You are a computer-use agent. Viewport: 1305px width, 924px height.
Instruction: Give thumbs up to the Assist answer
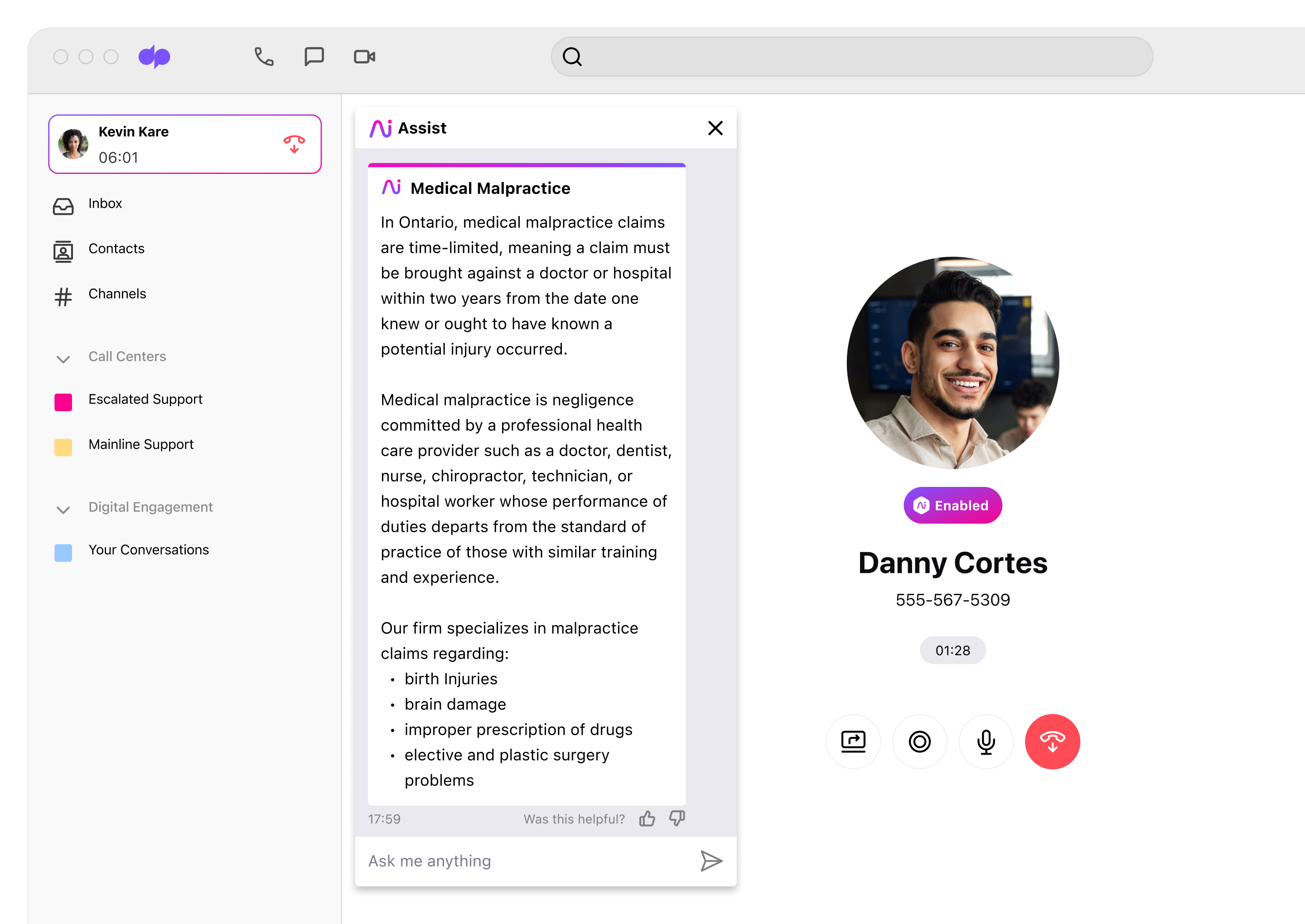click(x=647, y=818)
